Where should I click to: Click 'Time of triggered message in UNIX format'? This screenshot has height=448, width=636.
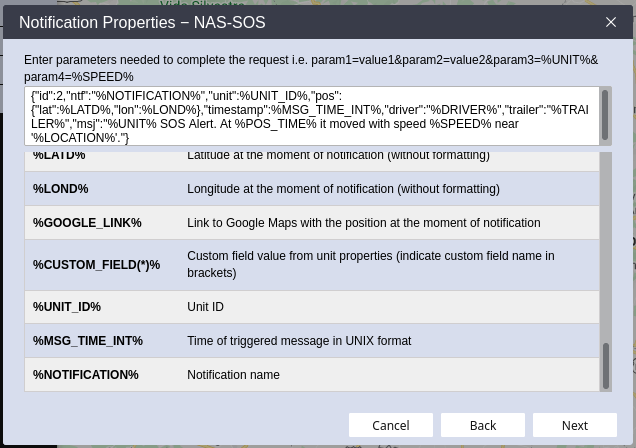click(x=299, y=341)
